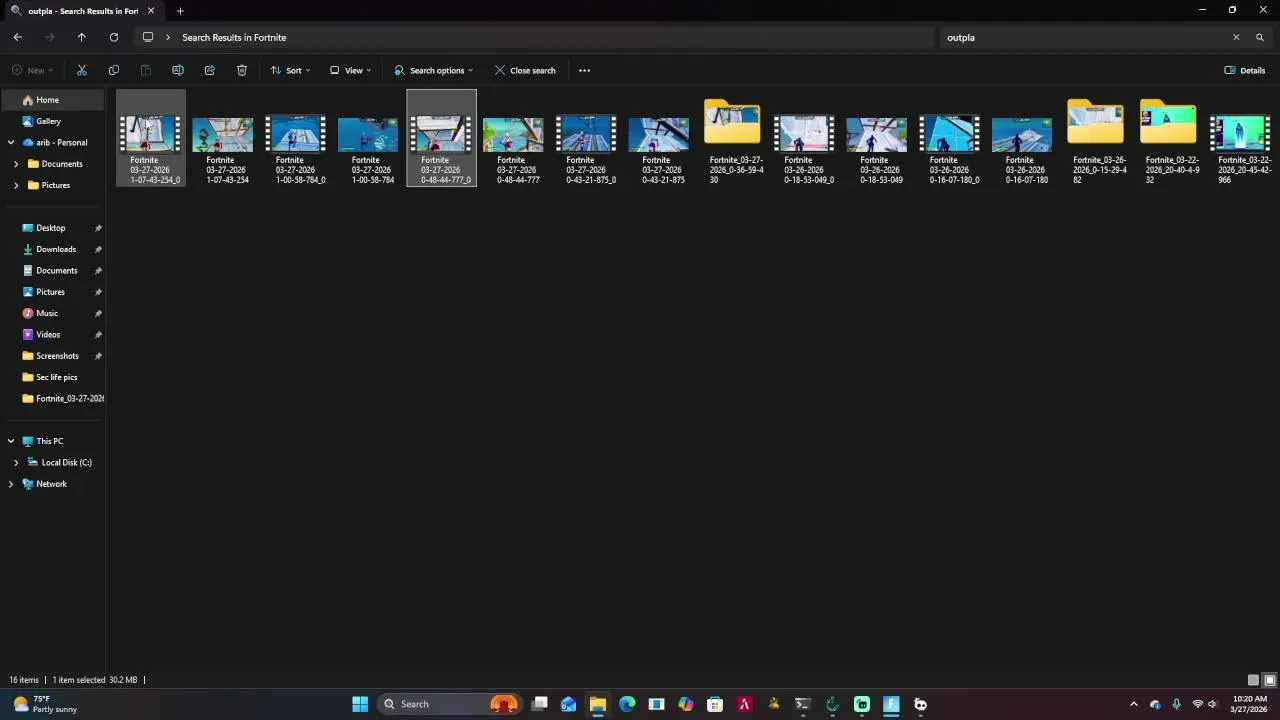Select folder Fortnite_03-22-2026_20-40-4-932
The image size is (1280, 720).
pyautogui.click(x=1168, y=138)
